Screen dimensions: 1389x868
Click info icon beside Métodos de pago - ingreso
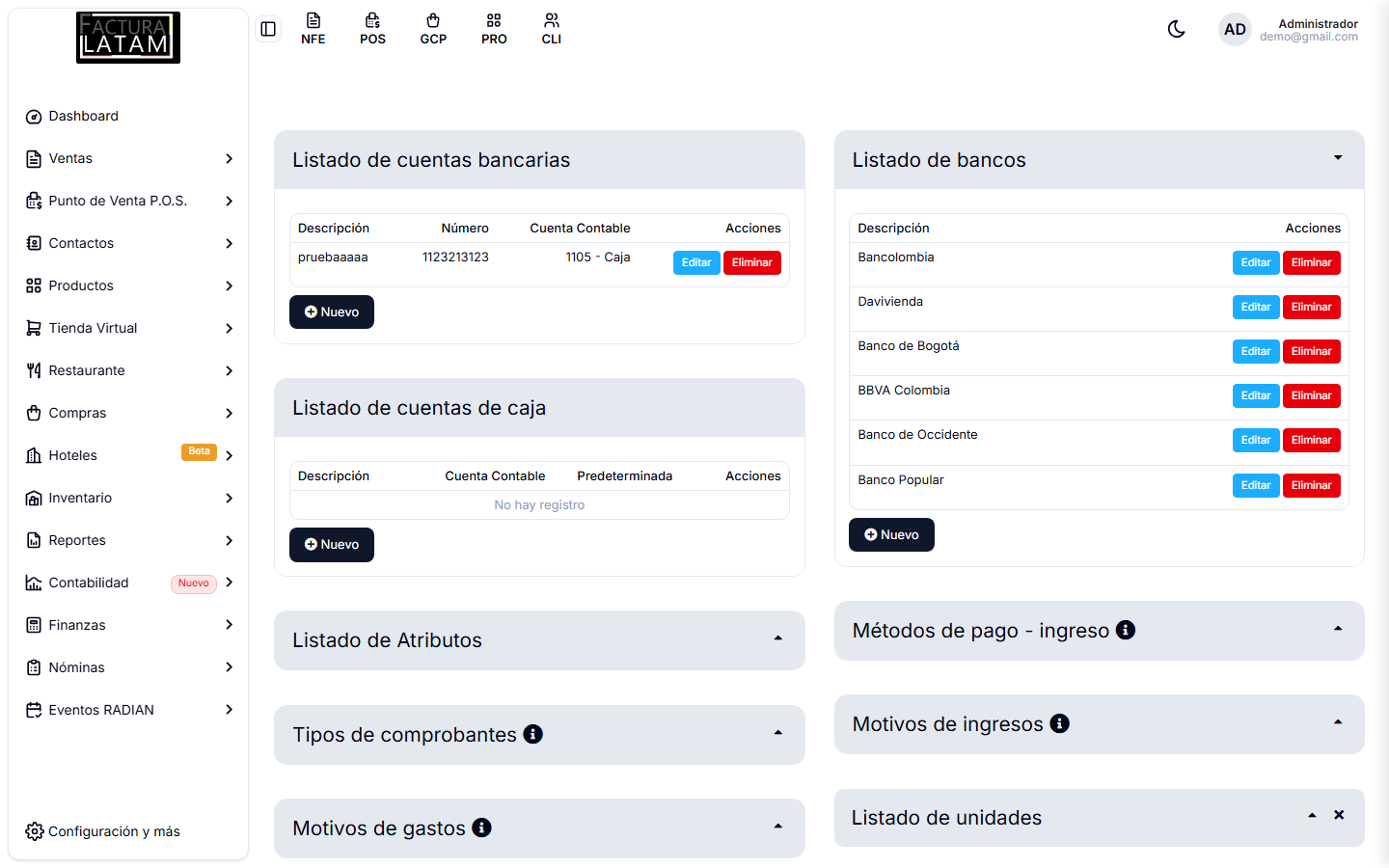coord(1126,630)
